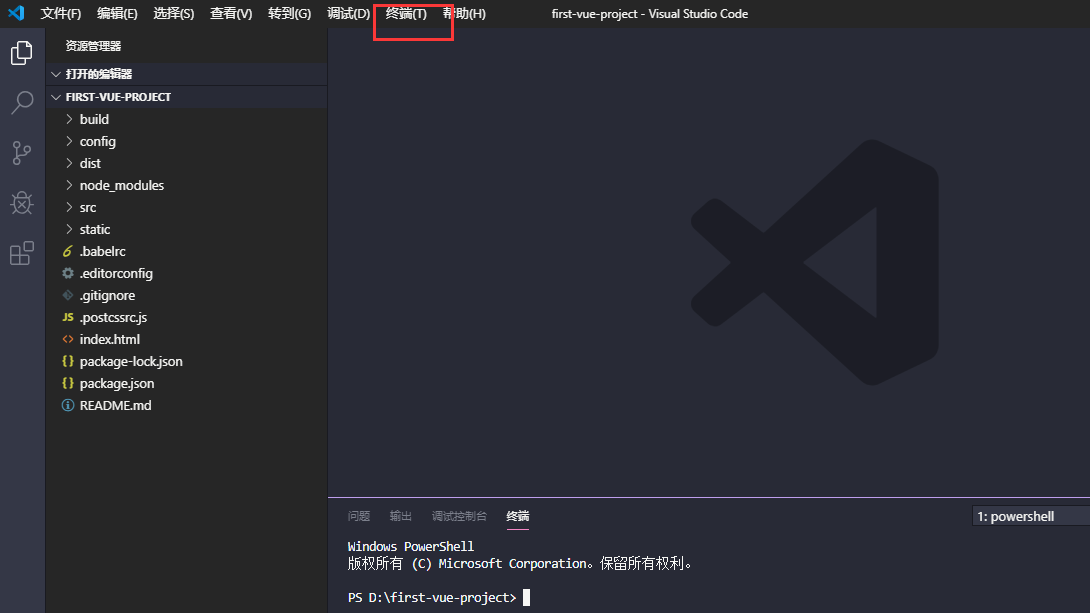
Task: Click the index.html file icon
Action: tap(67, 339)
